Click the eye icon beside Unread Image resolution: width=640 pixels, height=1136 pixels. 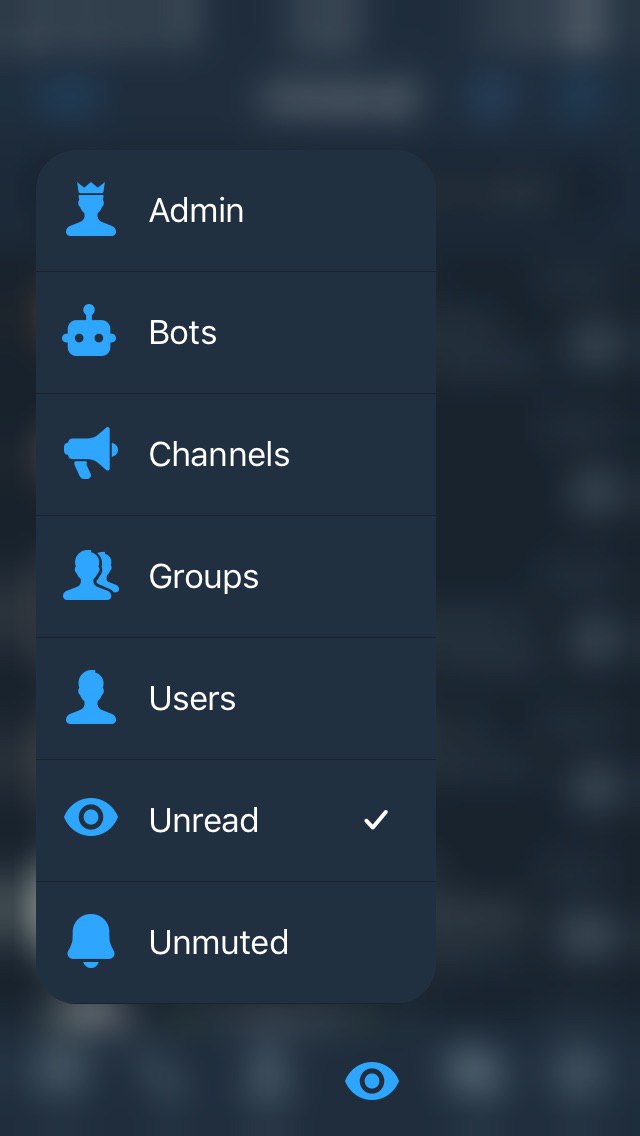click(x=91, y=817)
